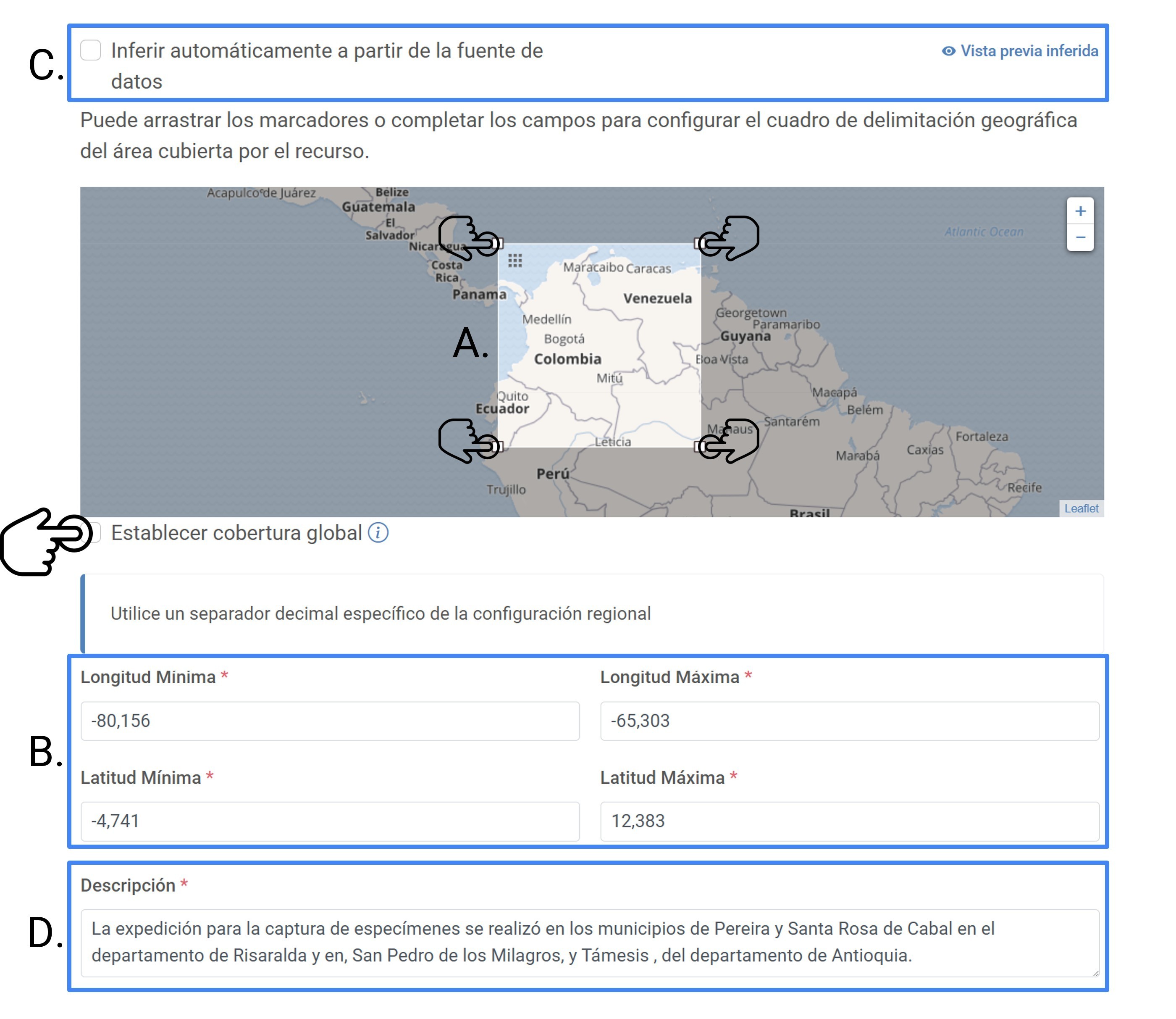Click the map zoom out minus button
Image resolution: width=1176 pixels, height=1019 pixels.
[x=1080, y=237]
